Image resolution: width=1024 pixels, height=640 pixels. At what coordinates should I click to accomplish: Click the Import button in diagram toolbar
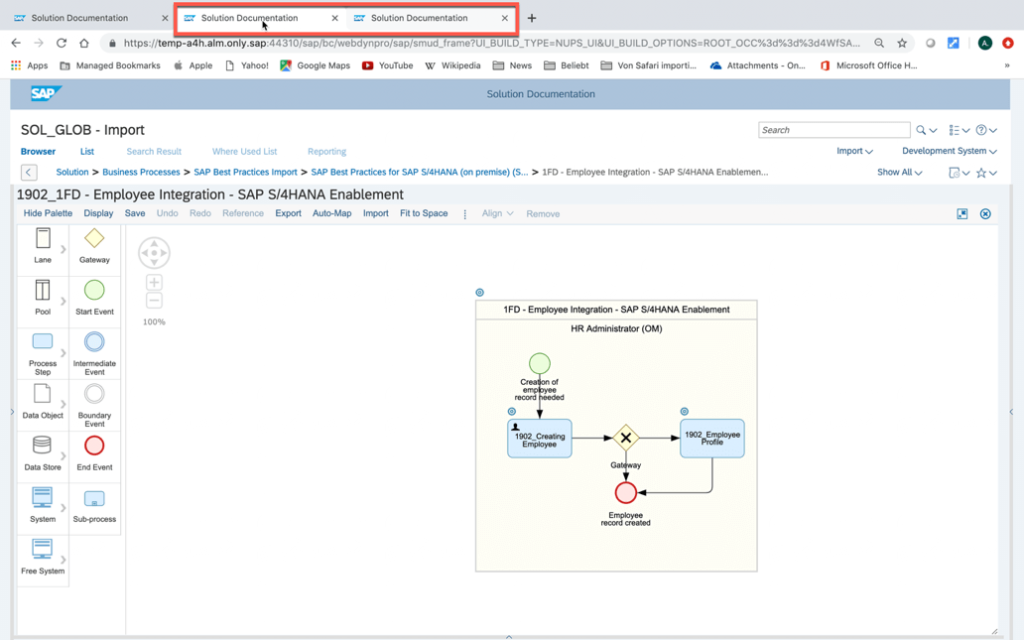coord(376,214)
